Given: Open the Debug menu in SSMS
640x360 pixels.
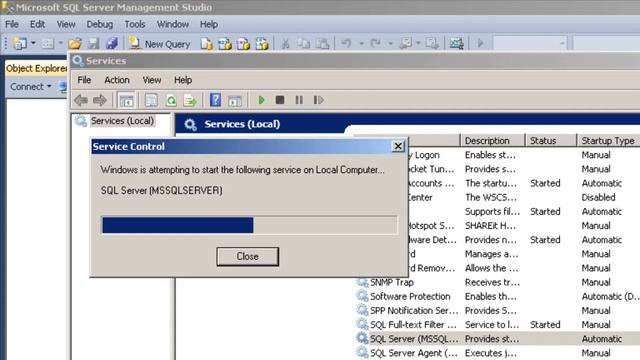Looking at the screenshot, I should coord(100,24).
